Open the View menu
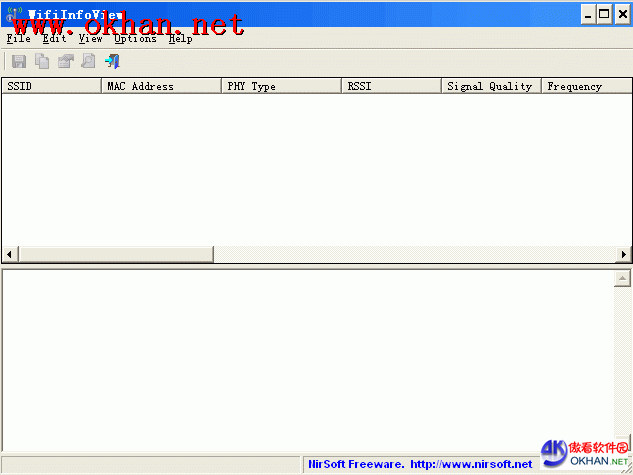 (90, 39)
